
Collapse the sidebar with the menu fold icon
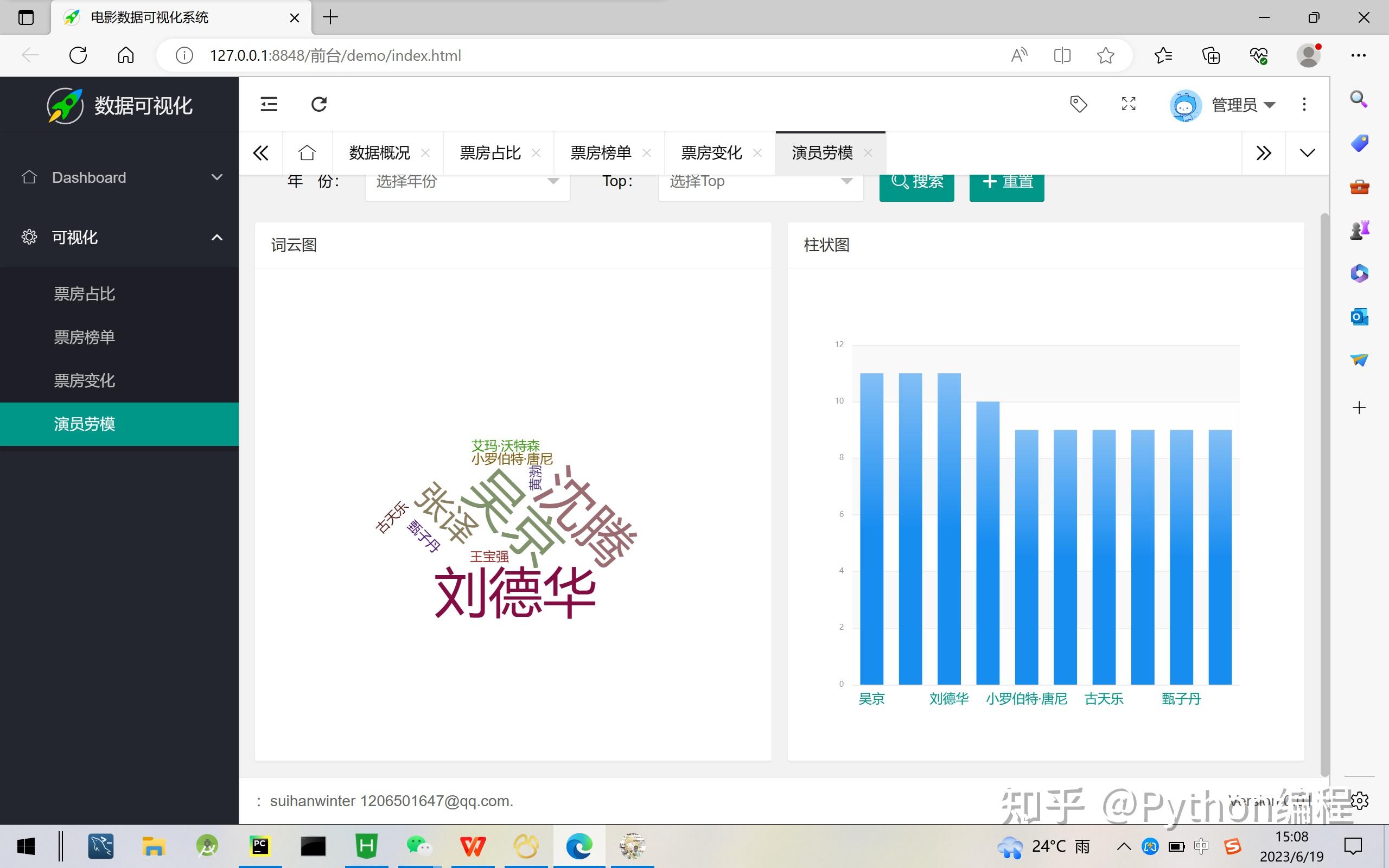269,105
